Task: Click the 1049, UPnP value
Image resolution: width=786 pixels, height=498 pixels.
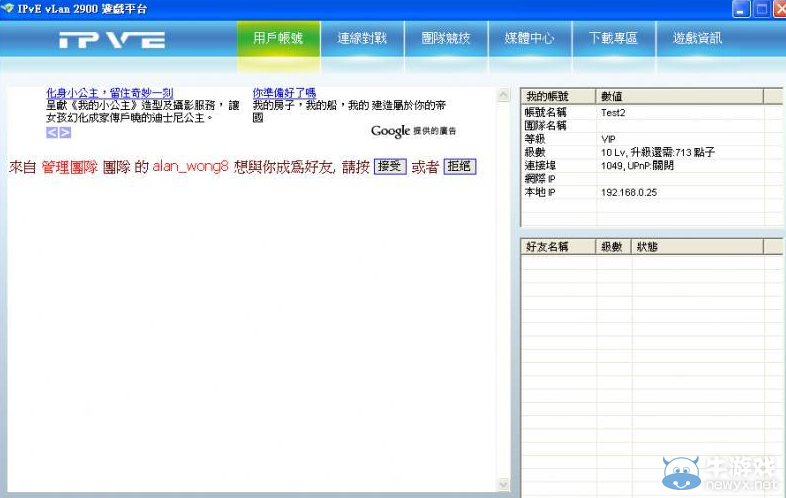Action: (637, 165)
